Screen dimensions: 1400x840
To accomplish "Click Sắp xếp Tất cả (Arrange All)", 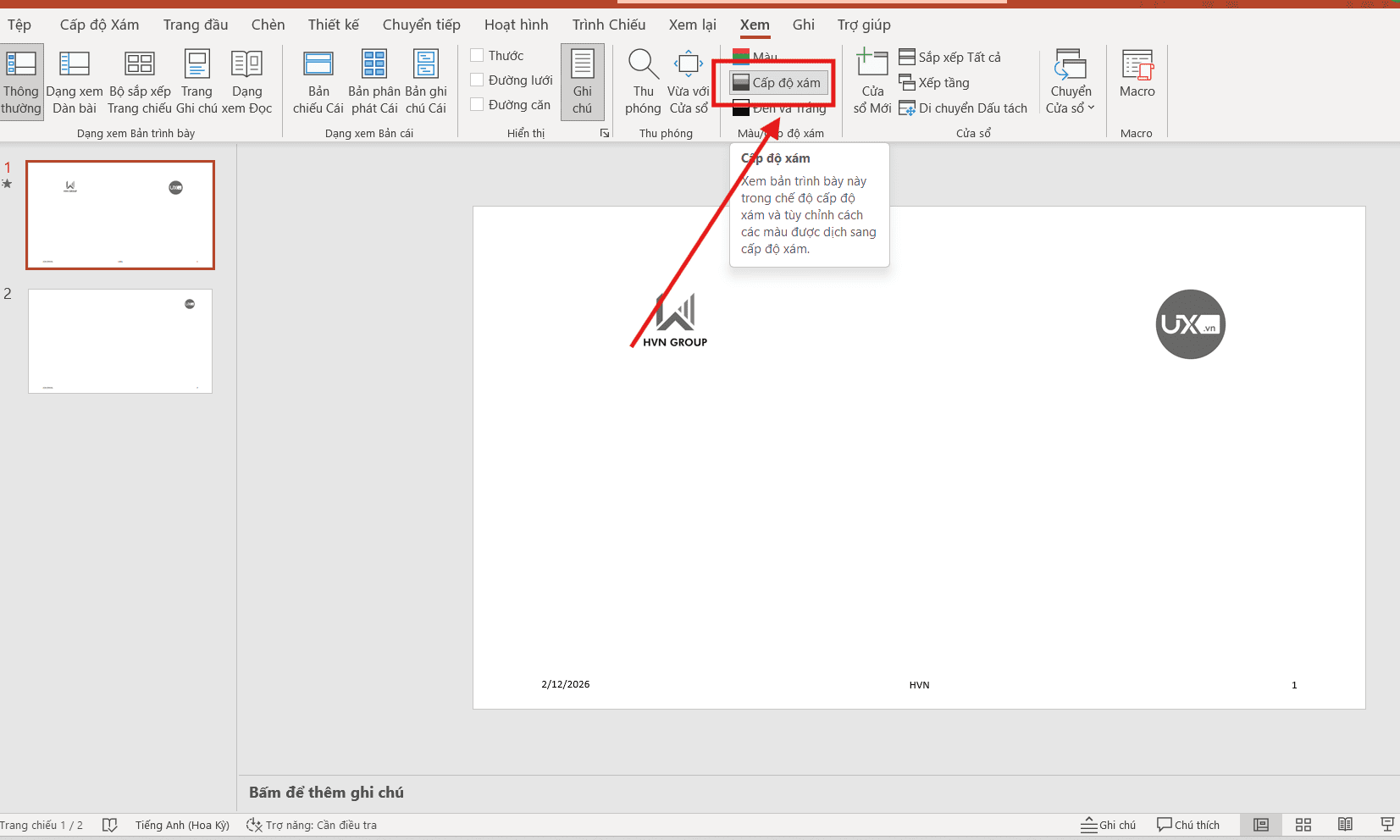I will 950,57.
